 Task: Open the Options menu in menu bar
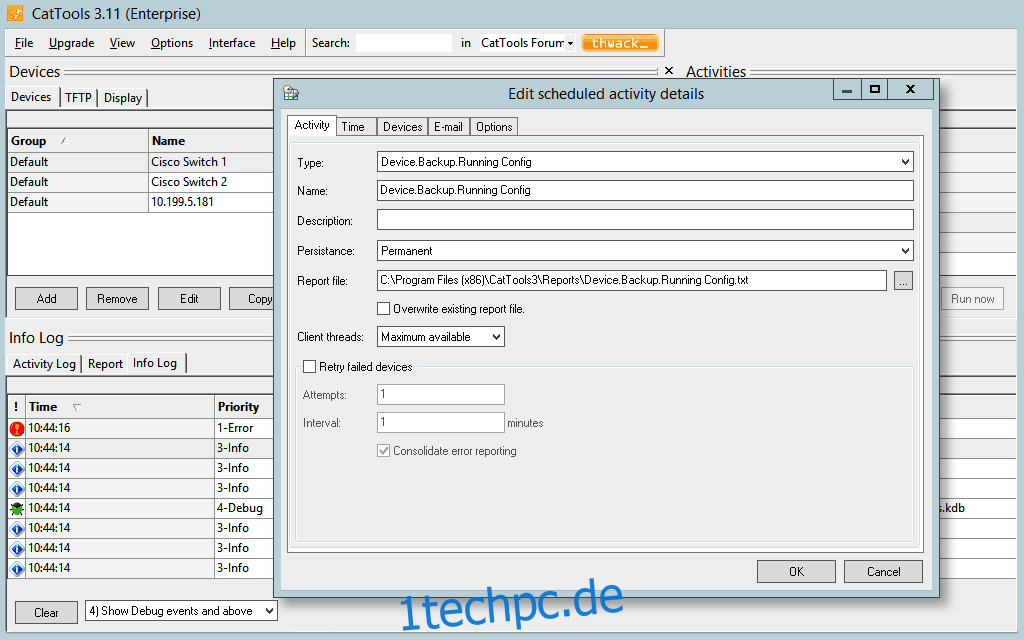tap(172, 43)
